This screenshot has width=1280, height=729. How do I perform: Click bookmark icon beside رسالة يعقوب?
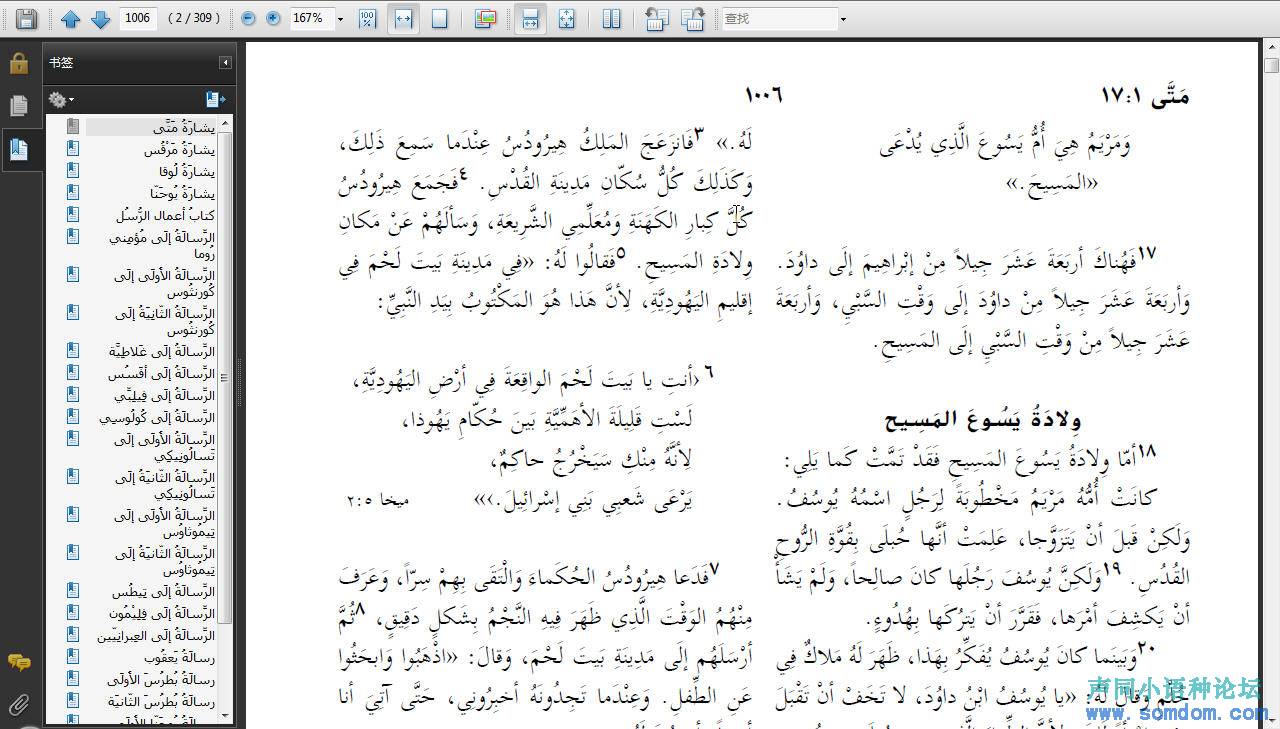point(73,656)
